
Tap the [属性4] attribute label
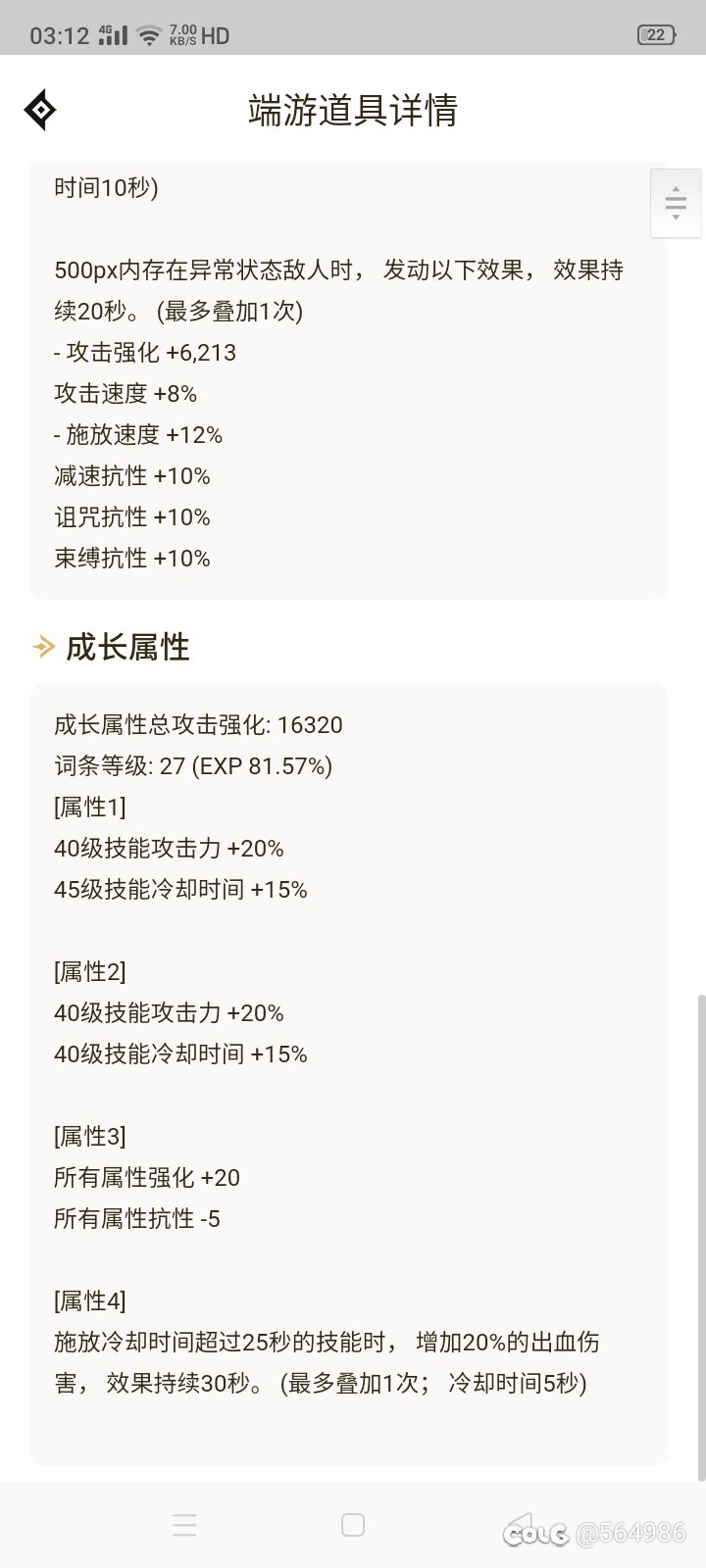90,1301
